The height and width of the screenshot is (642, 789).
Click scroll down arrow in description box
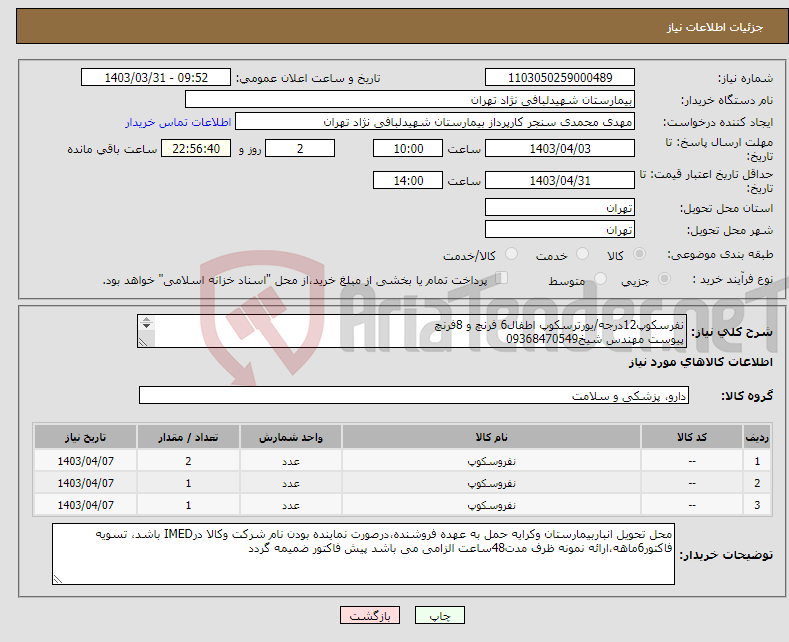146,327
